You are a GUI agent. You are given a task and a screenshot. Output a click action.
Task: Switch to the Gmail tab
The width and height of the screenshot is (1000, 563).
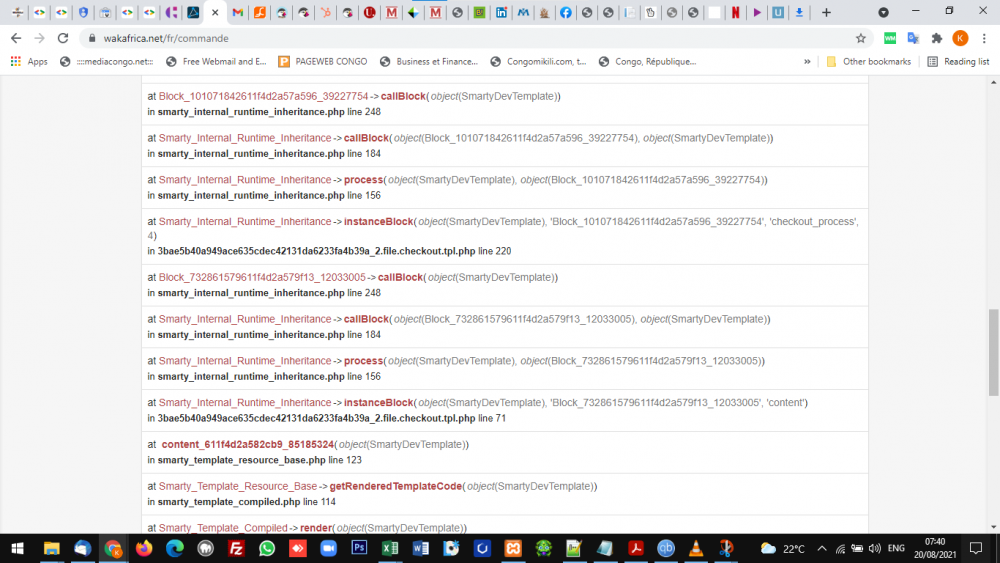click(237, 12)
